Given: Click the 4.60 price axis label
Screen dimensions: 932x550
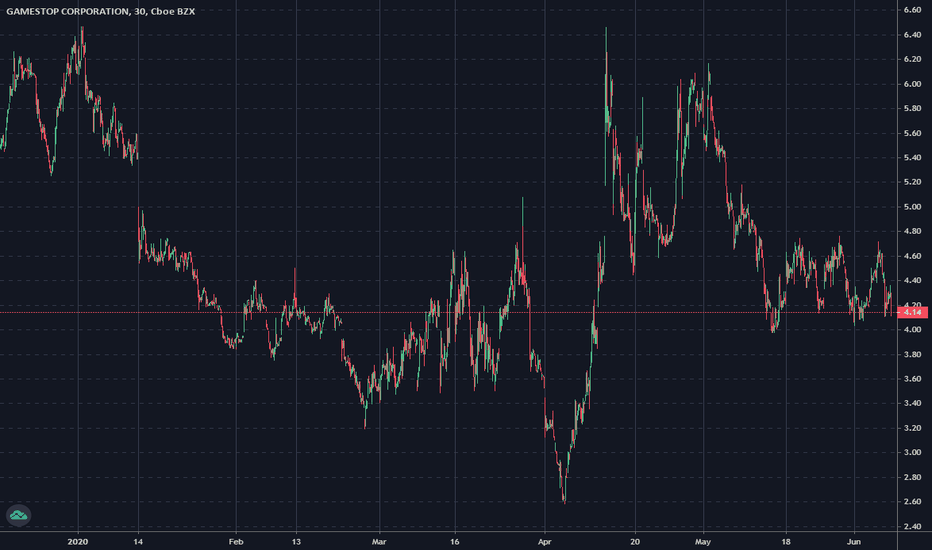Looking at the screenshot, I should click(912, 256).
